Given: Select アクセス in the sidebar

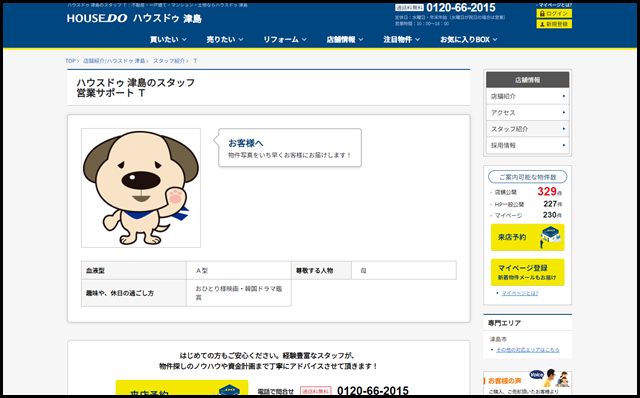Looking at the screenshot, I should pyautogui.click(x=527, y=113).
